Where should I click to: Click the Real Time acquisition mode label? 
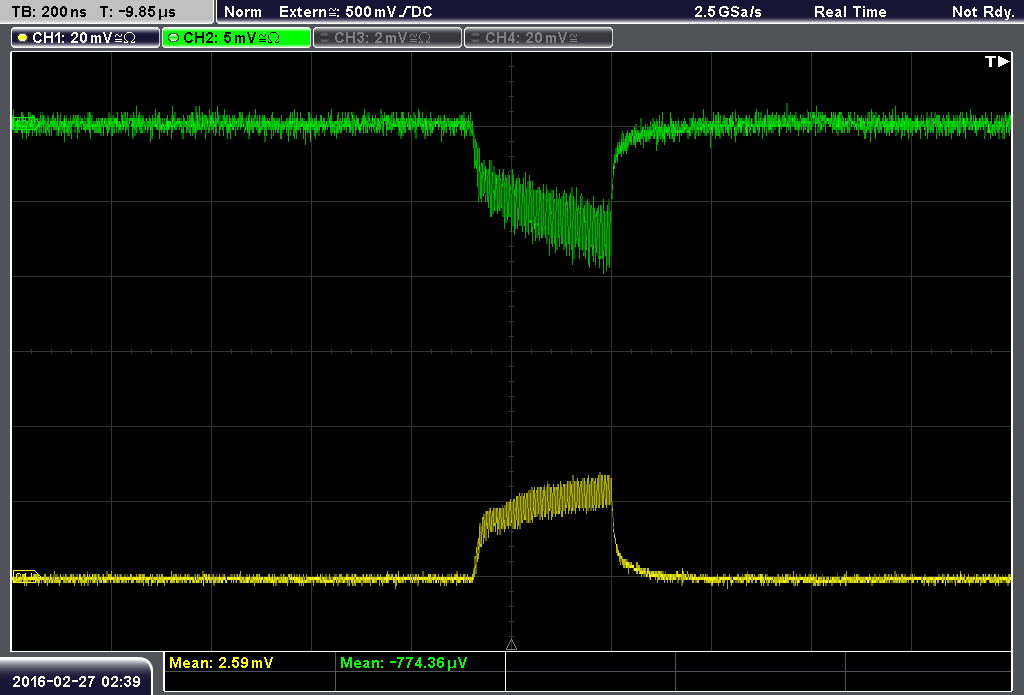pyautogui.click(x=850, y=12)
